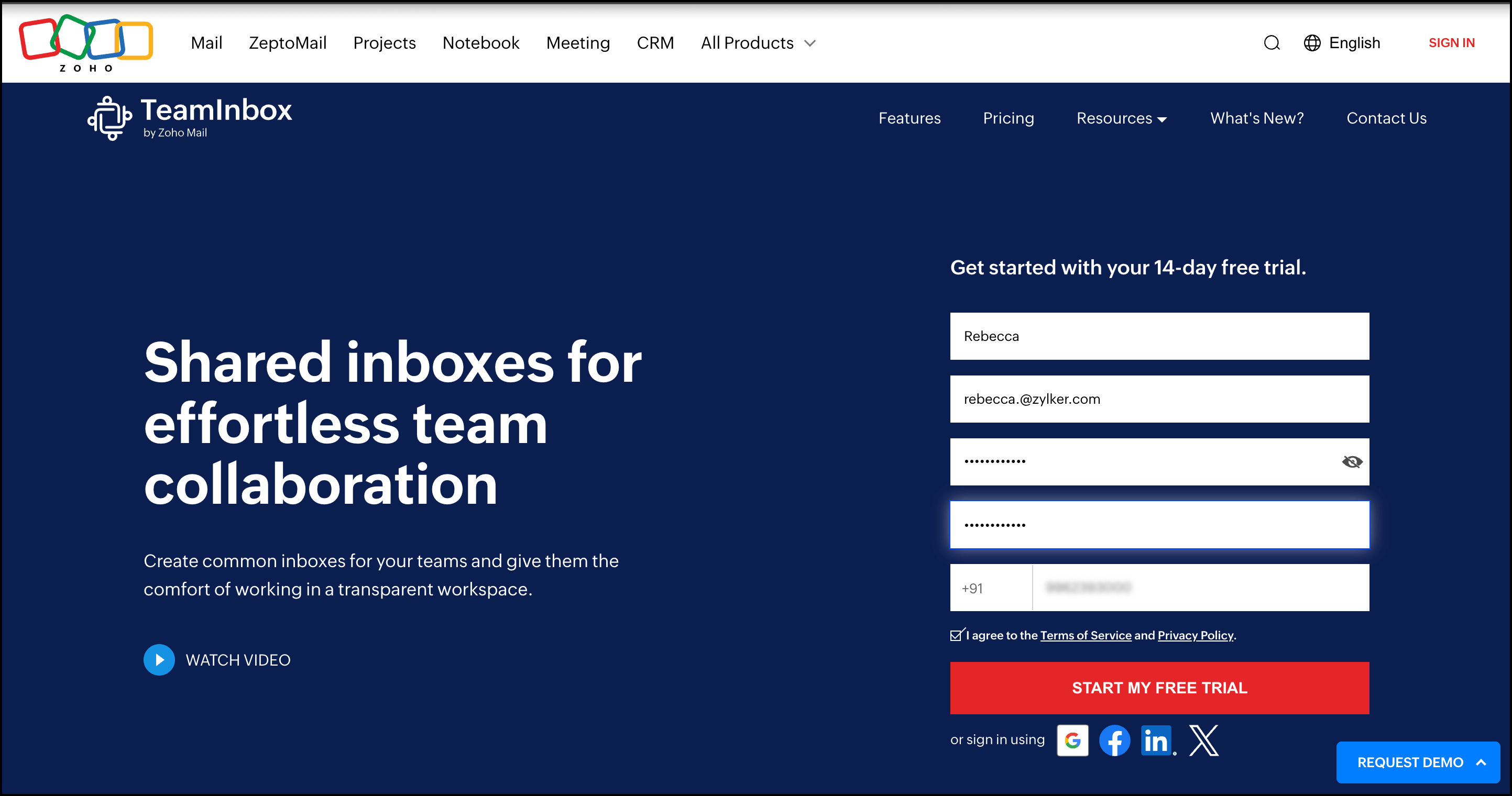Click the Start My Free Trial button
The image size is (1512, 796).
coord(1159,688)
